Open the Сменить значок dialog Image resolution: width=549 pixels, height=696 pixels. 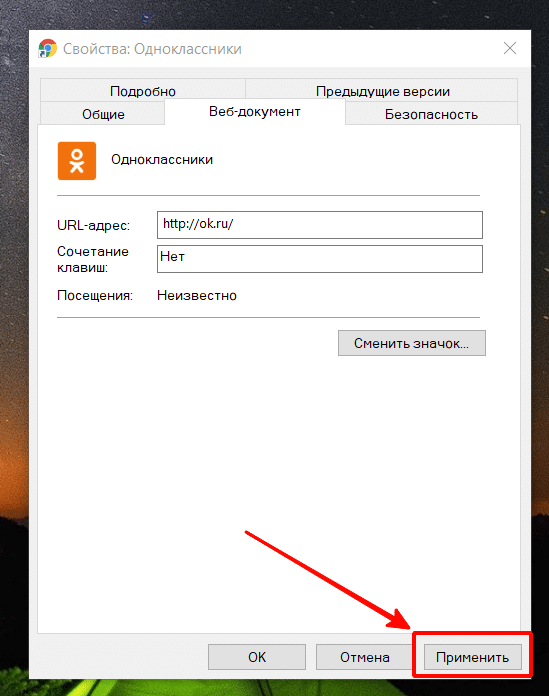click(411, 343)
